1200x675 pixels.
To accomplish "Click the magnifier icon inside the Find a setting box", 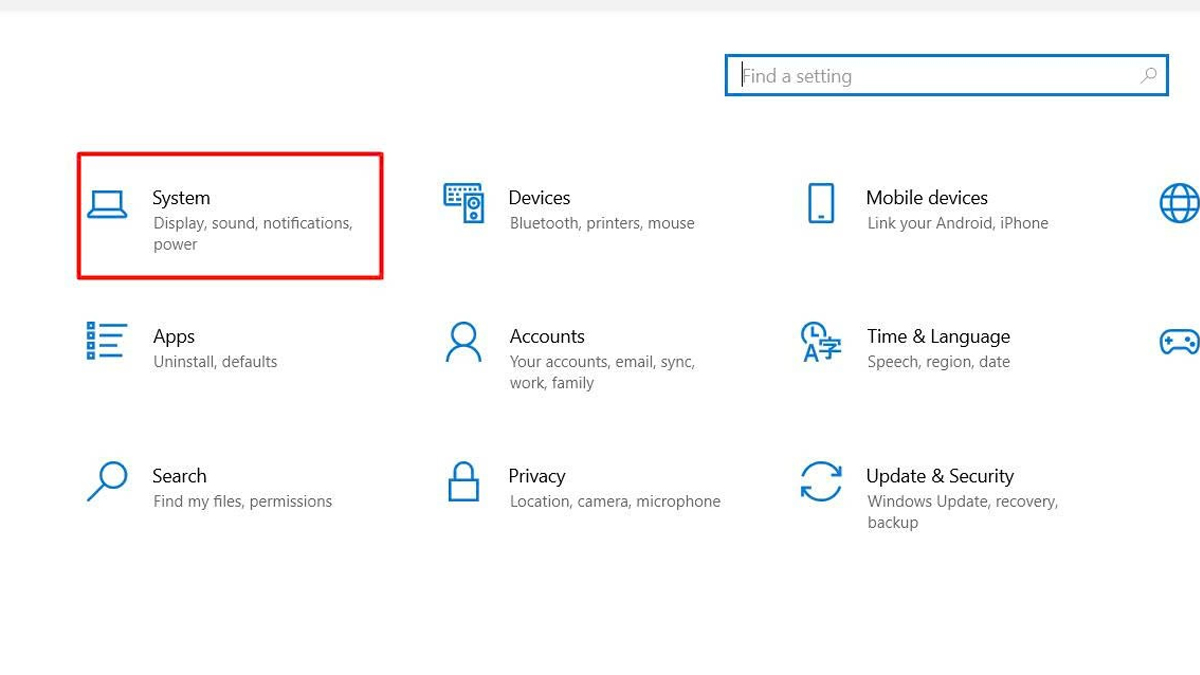I will (1149, 75).
